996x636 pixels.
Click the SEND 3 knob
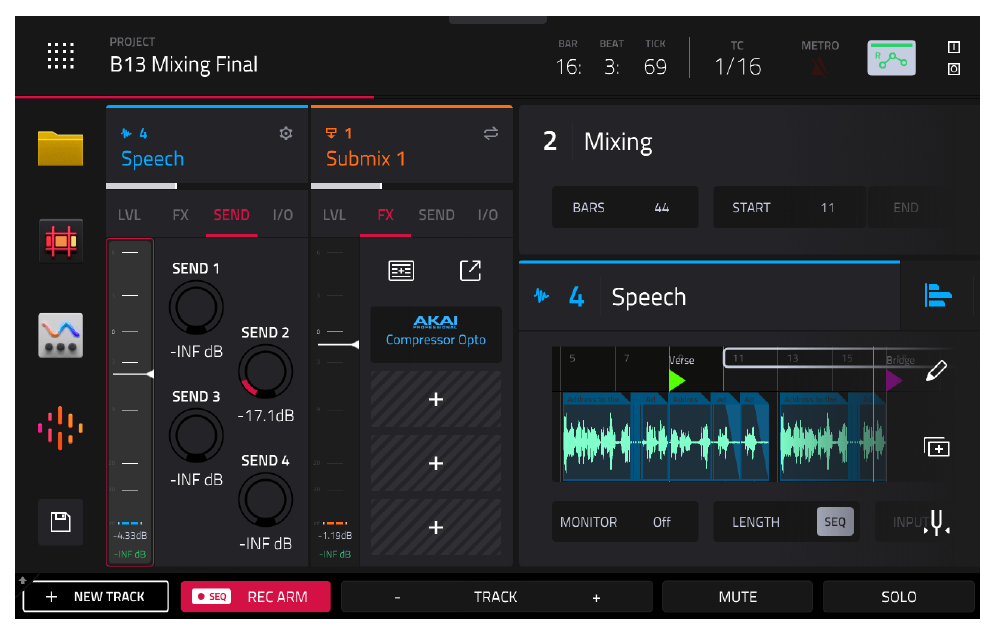click(x=196, y=436)
